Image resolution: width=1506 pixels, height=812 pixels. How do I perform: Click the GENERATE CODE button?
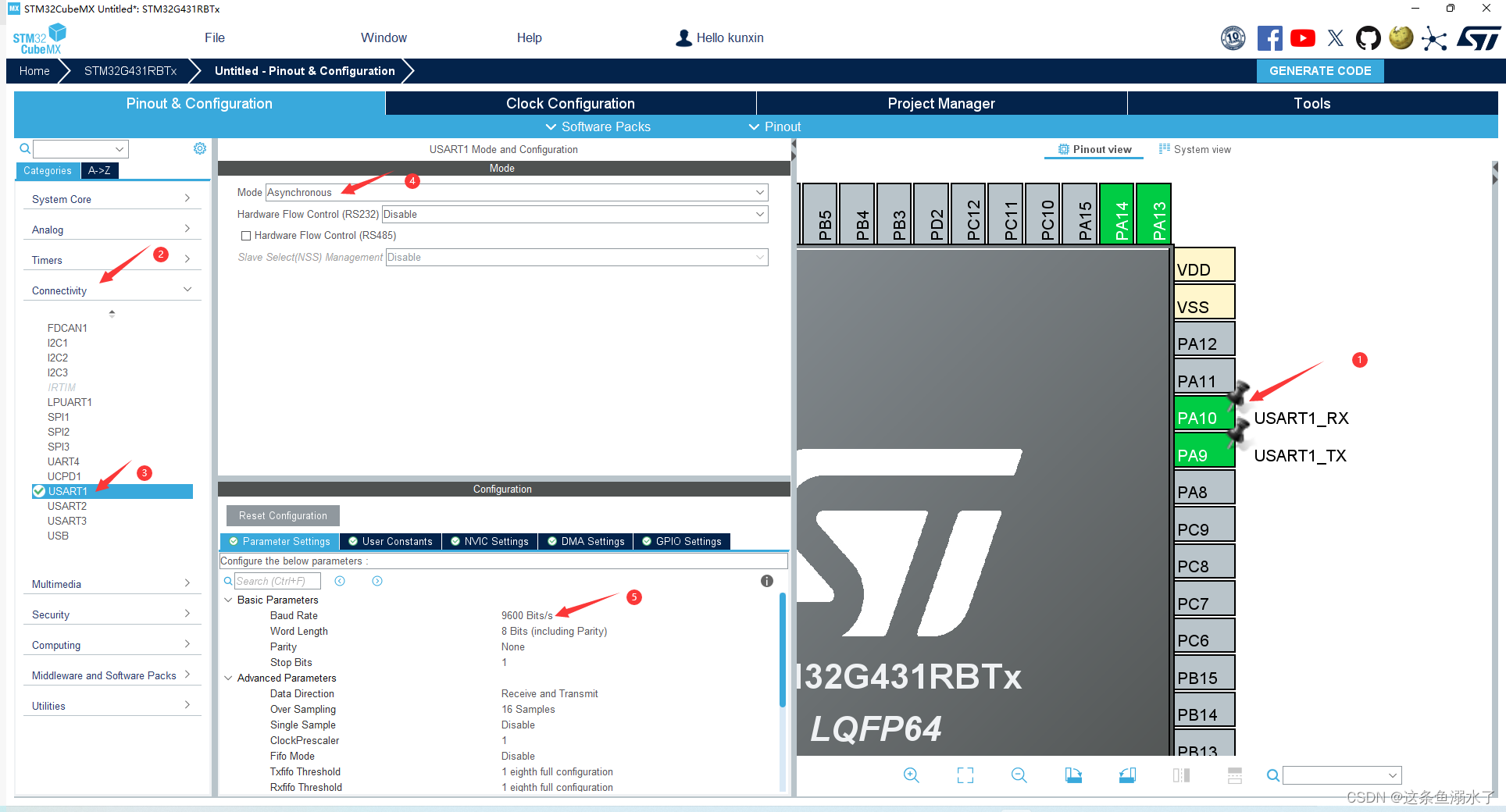1320,70
